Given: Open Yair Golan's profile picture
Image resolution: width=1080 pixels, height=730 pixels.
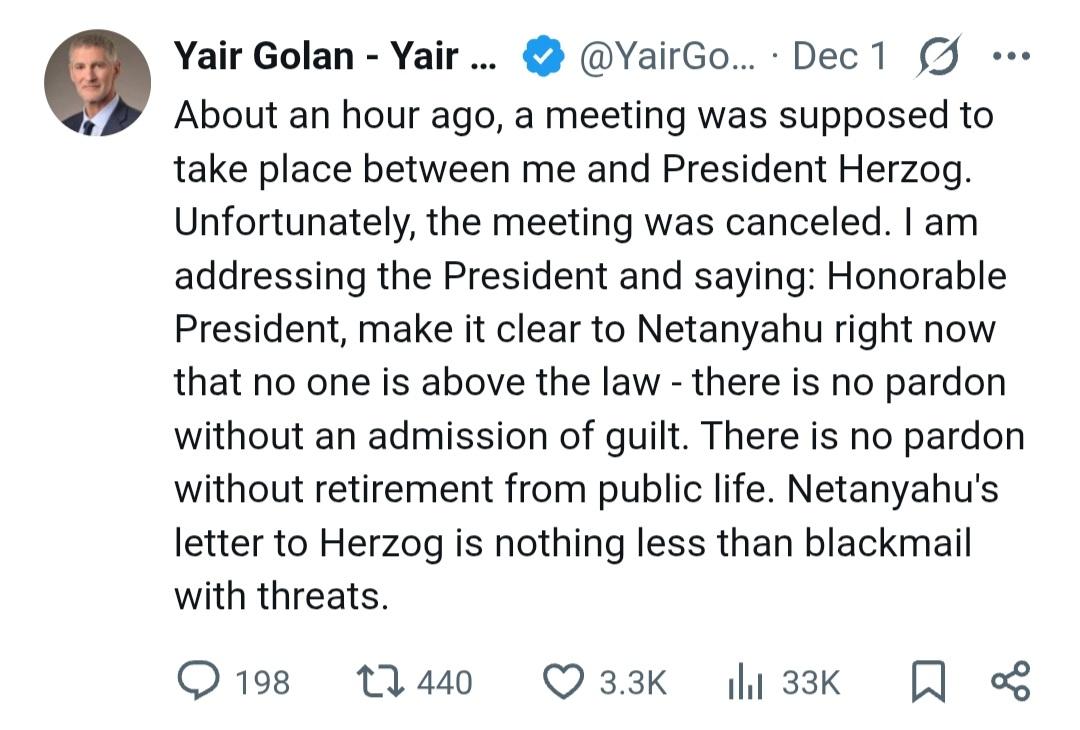Looking at the screenshot, I should click(97, 83).
